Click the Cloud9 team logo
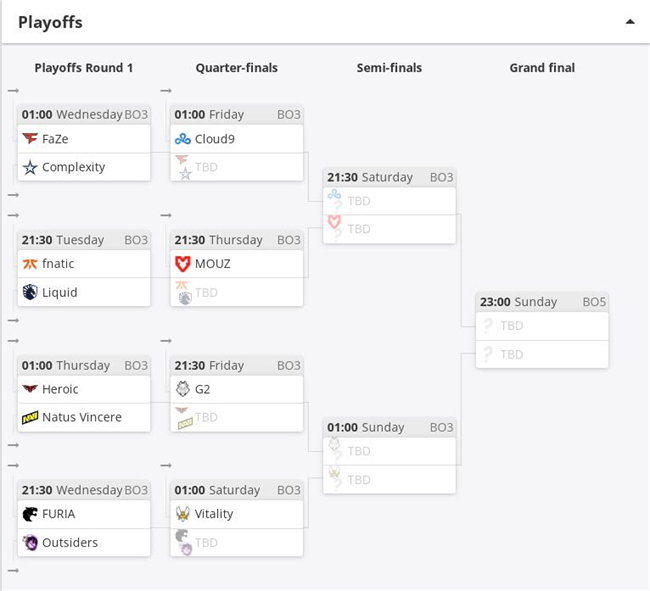 [x=182, y=139]
